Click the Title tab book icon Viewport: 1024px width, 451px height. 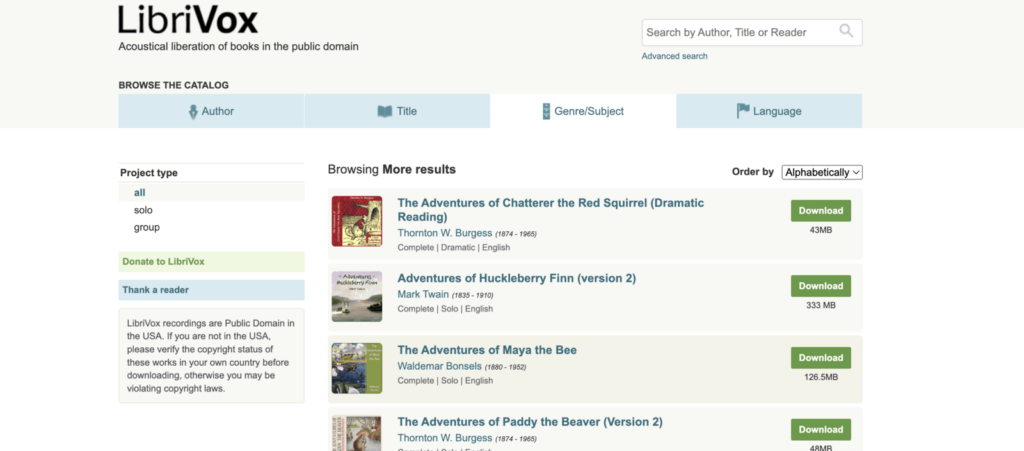pos(385,112)
